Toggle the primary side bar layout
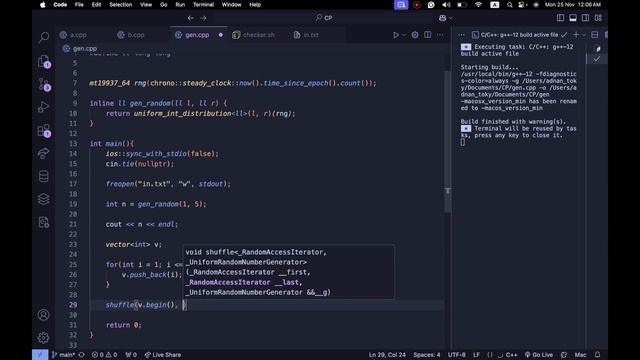The image size is (640, 360). 560,18
